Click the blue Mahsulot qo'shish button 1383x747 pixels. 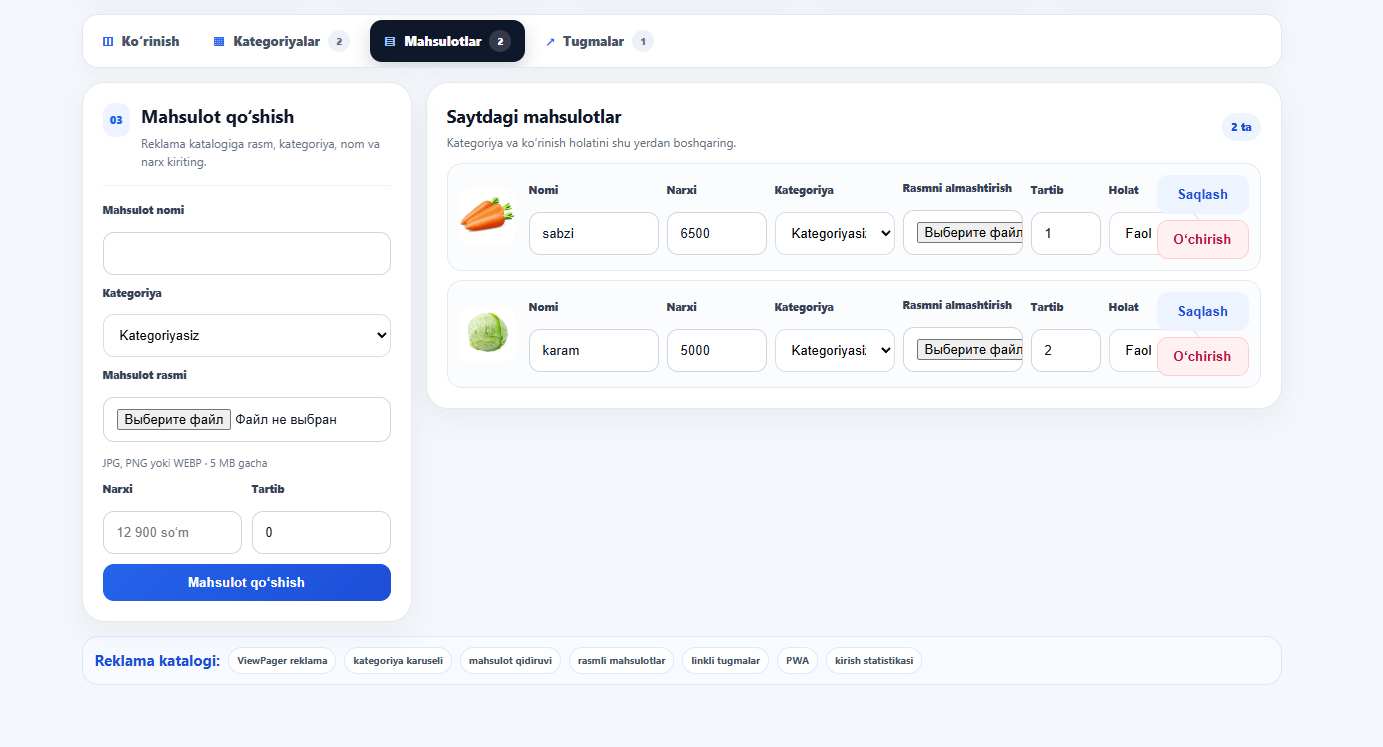247,582
